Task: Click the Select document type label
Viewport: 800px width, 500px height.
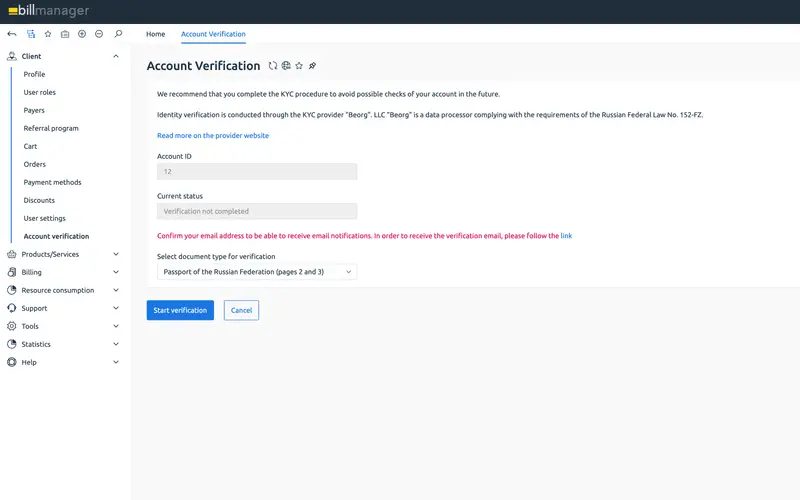Action: pos(216,257)
